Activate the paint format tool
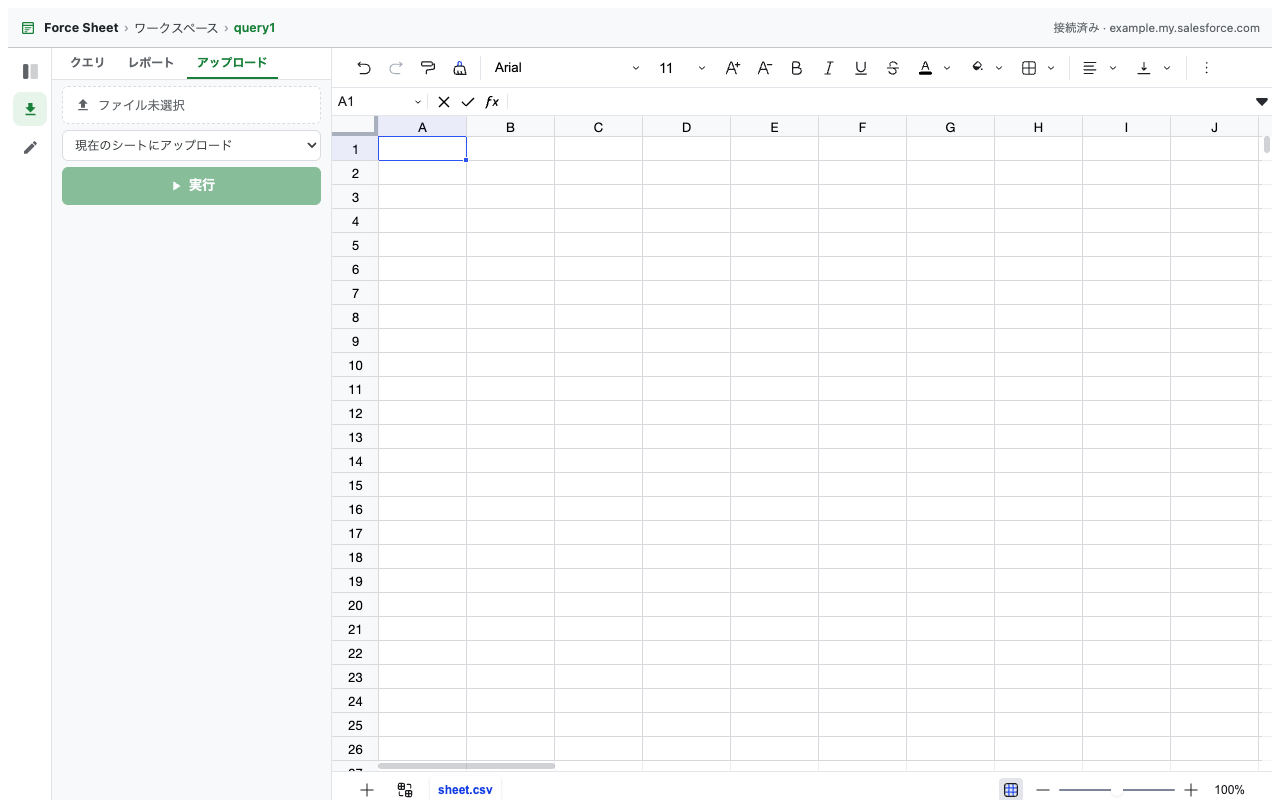The height and width of the screenshot is (800, 1280). (x=428, y=68)
